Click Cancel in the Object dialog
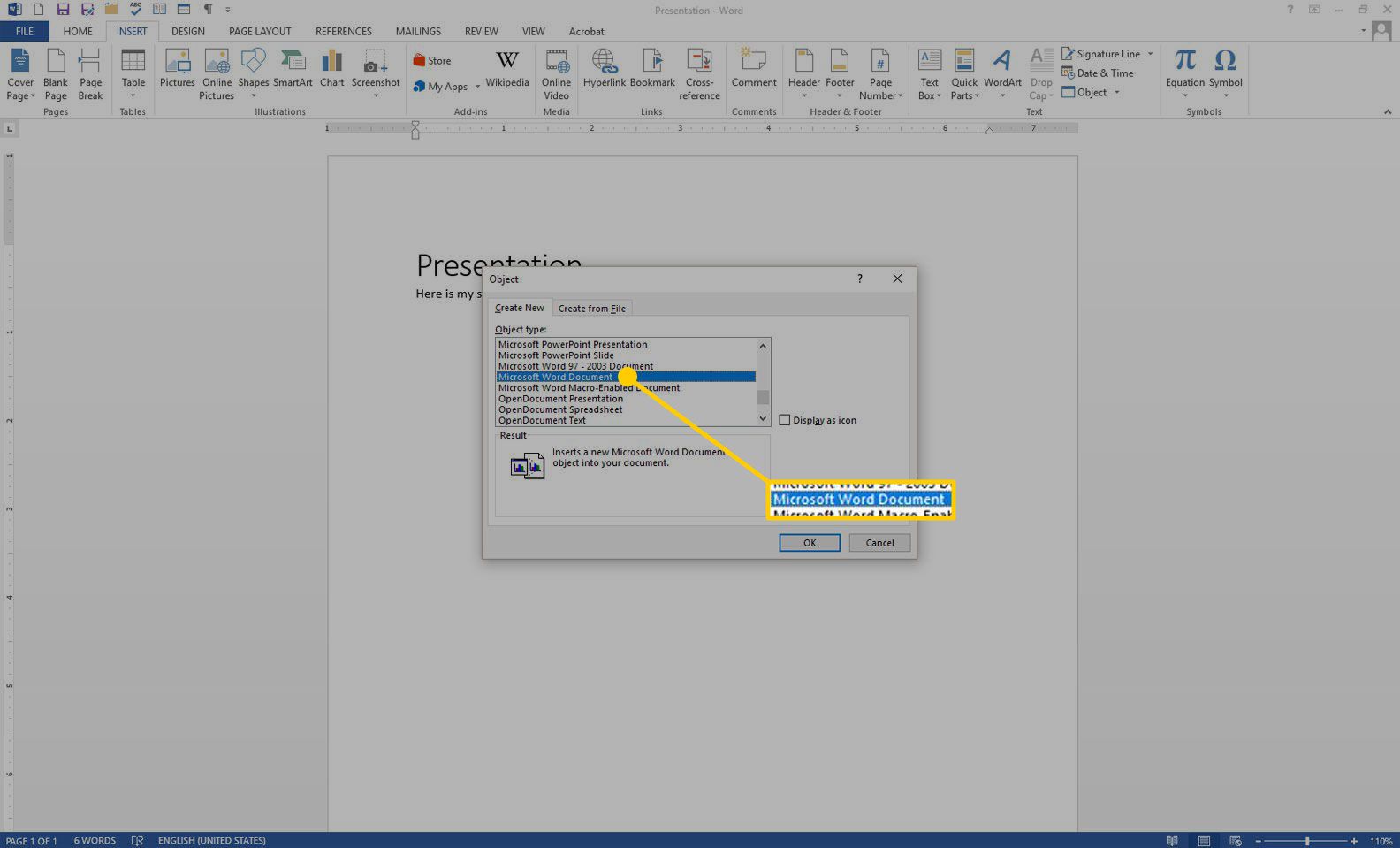This screenshot has width=1400, height=848. pos(879,543)
